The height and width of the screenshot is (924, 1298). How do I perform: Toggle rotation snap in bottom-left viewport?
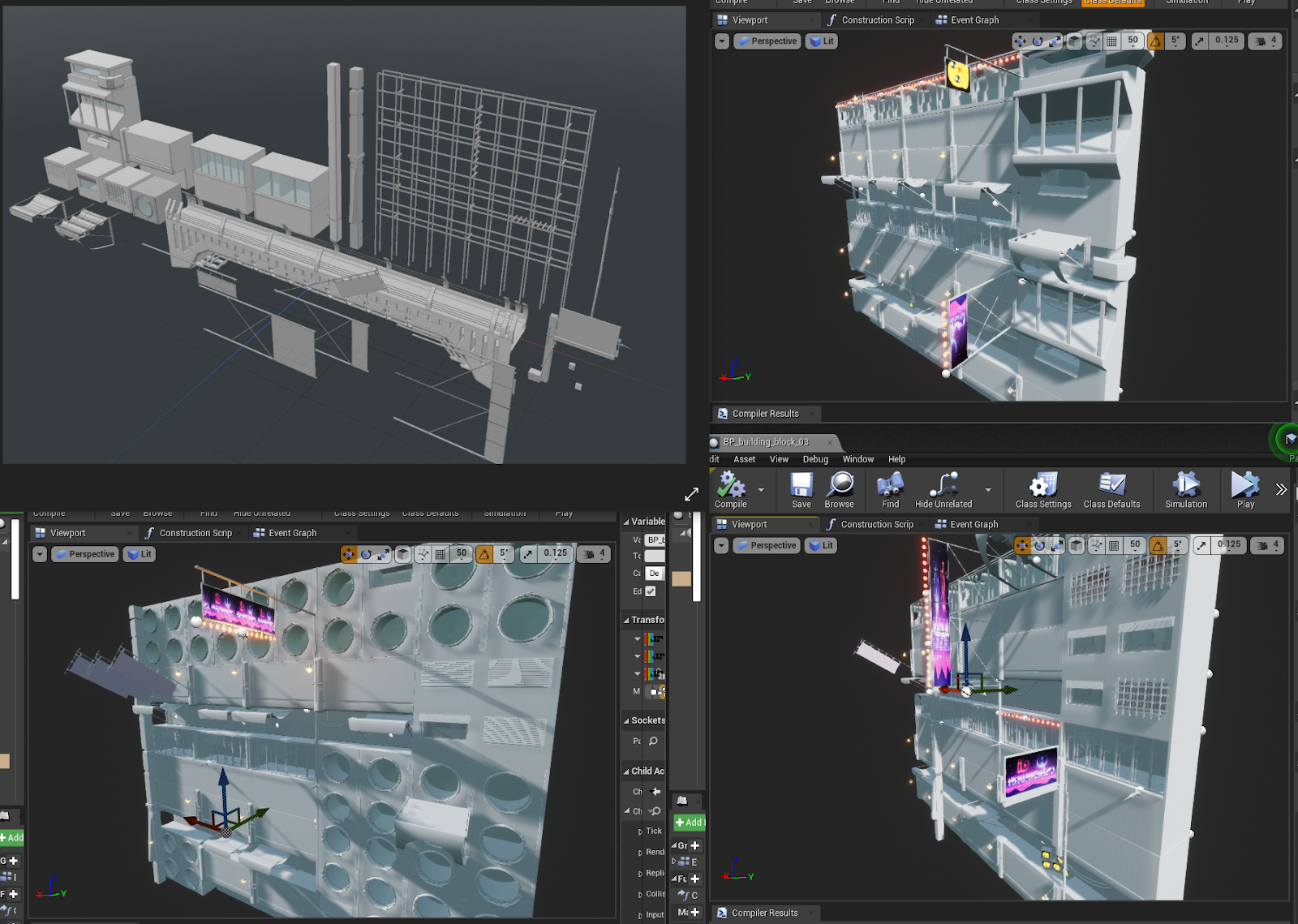[484, 554]
